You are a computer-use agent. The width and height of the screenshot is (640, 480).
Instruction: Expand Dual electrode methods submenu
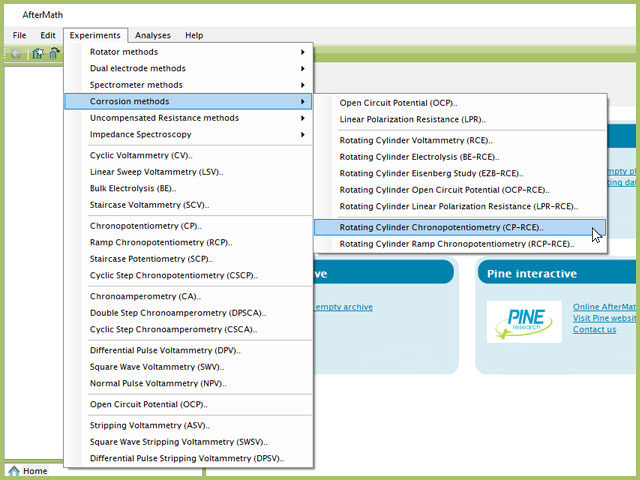point(188,68)
